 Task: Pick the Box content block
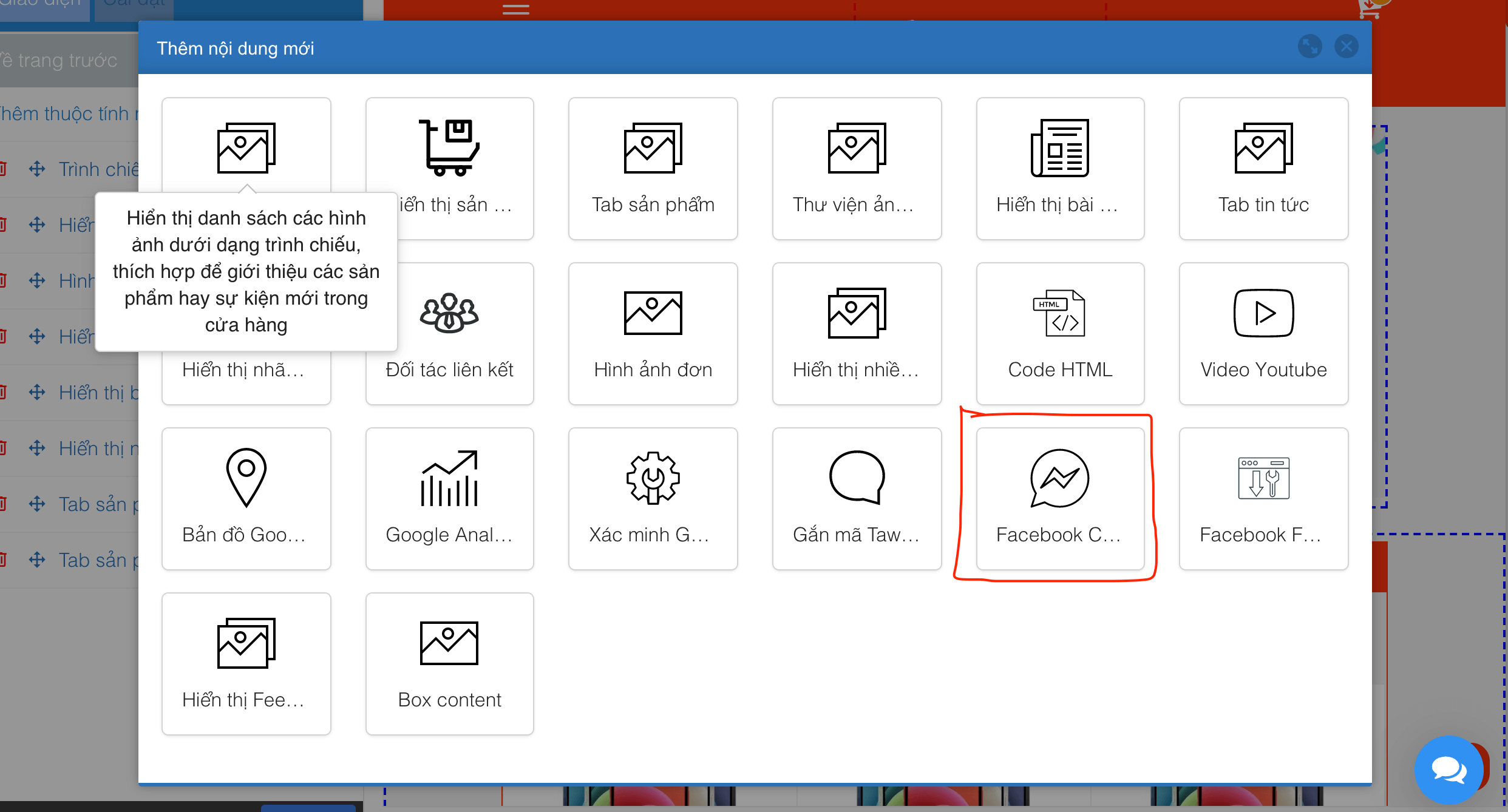[x=449, y=664]
